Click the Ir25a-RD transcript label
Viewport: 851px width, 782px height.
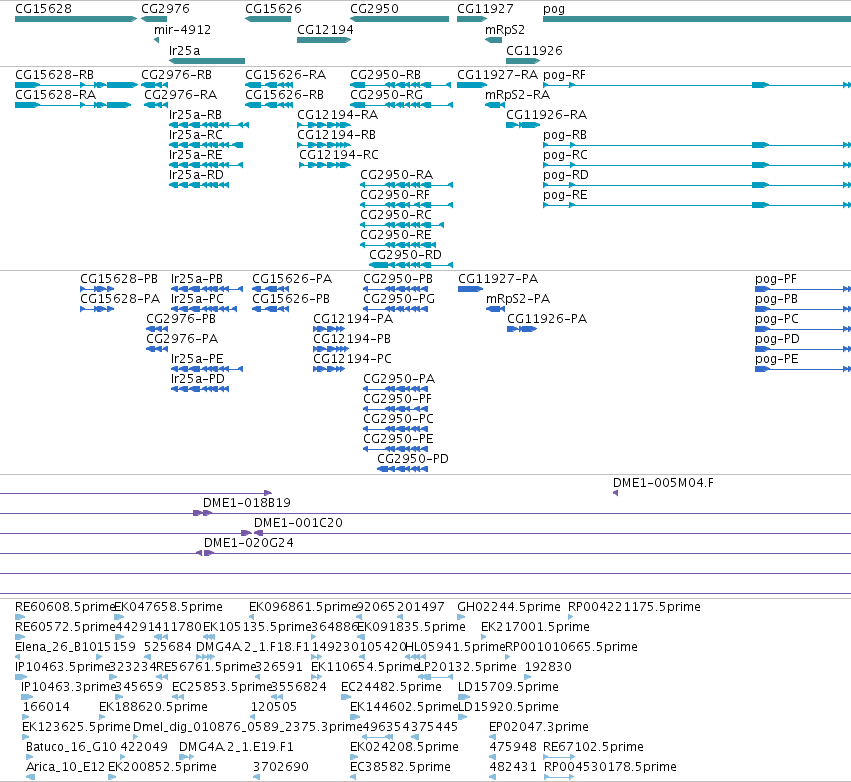click(196, 175)
